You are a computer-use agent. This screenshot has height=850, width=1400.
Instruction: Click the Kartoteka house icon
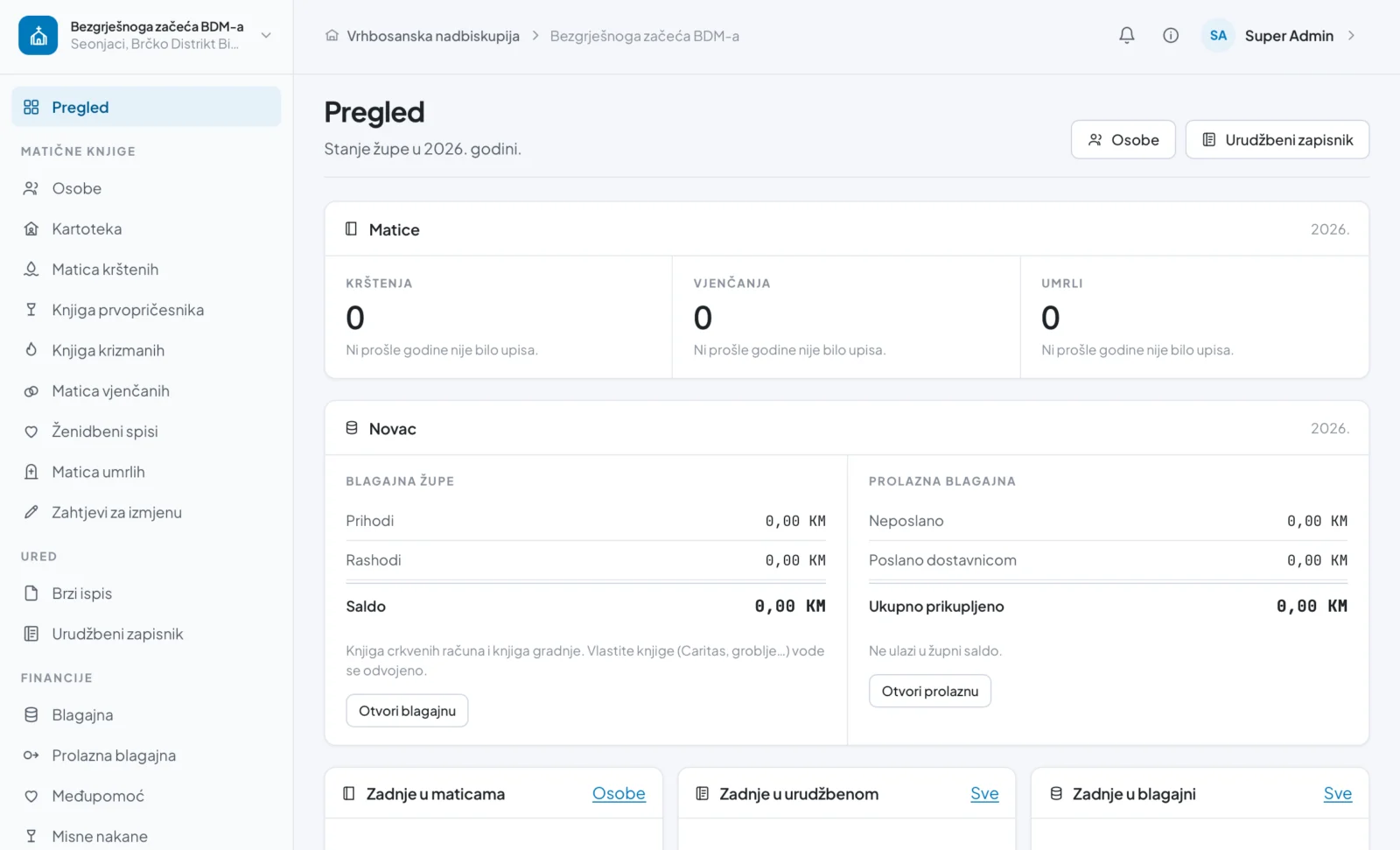[31, 228]
